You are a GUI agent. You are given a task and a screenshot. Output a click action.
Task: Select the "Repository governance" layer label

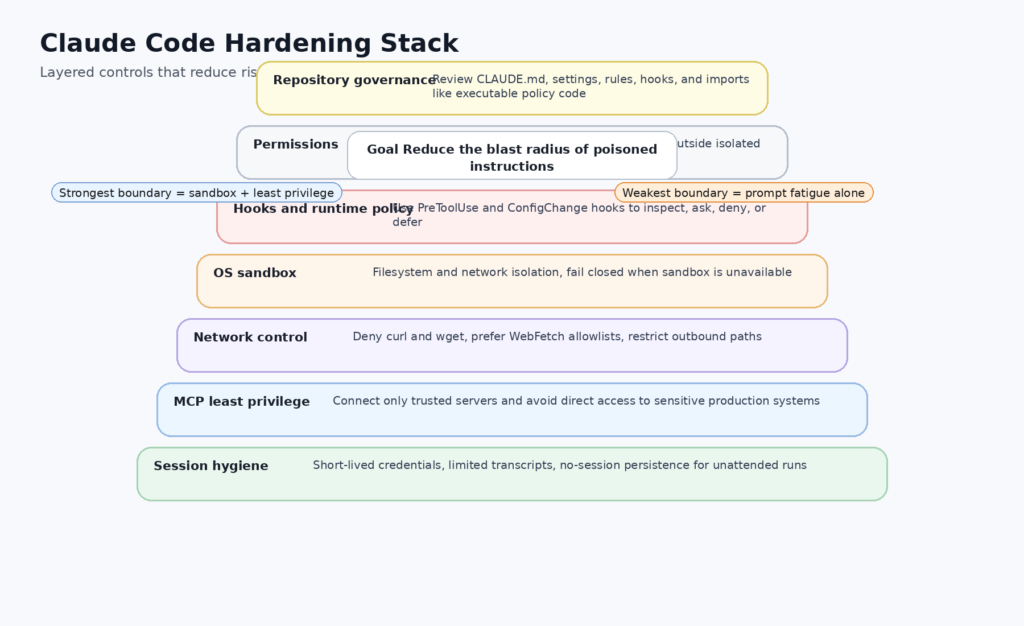[352, 80]
